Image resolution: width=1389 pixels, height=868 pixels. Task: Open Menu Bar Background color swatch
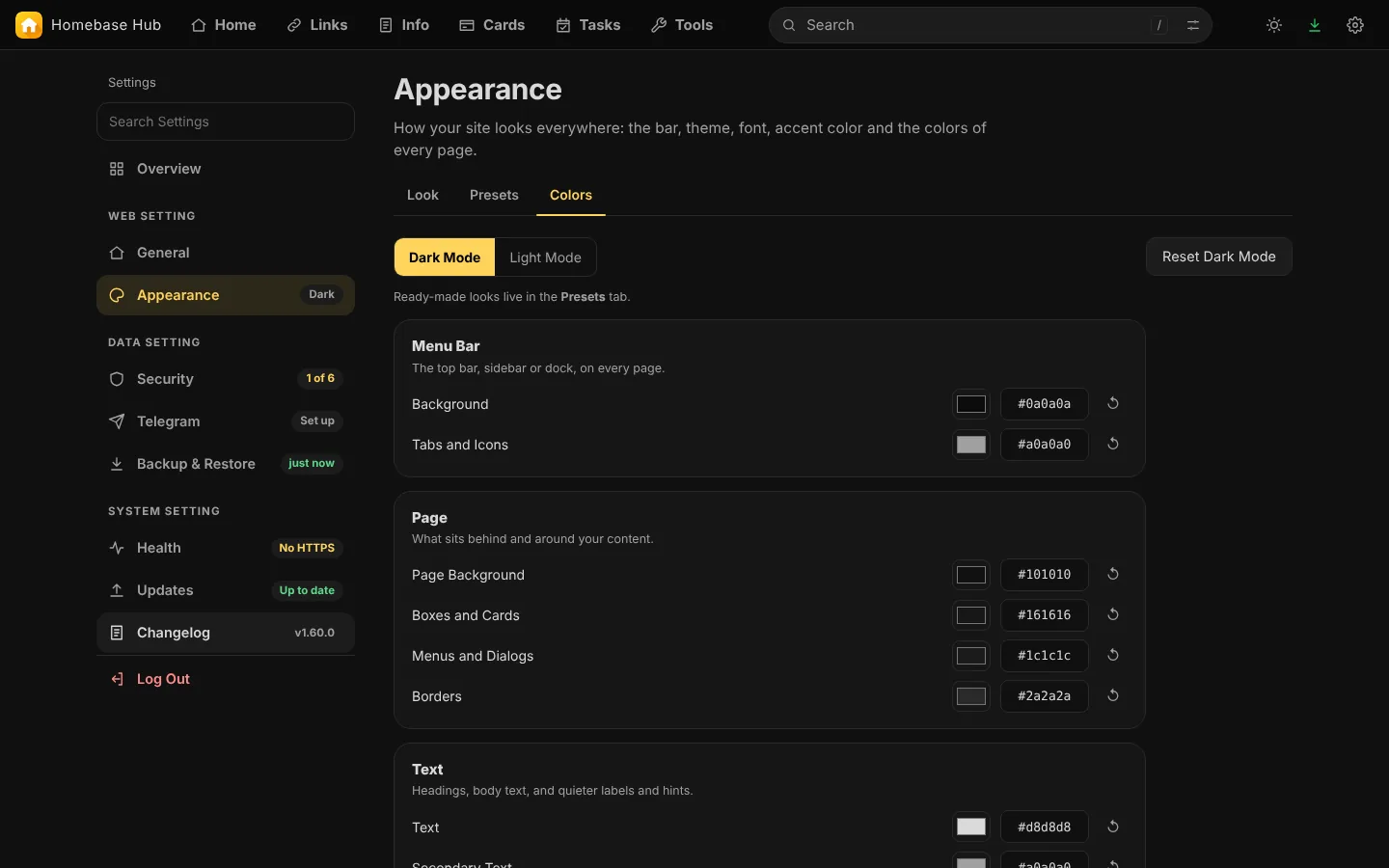tap(971, 404)
